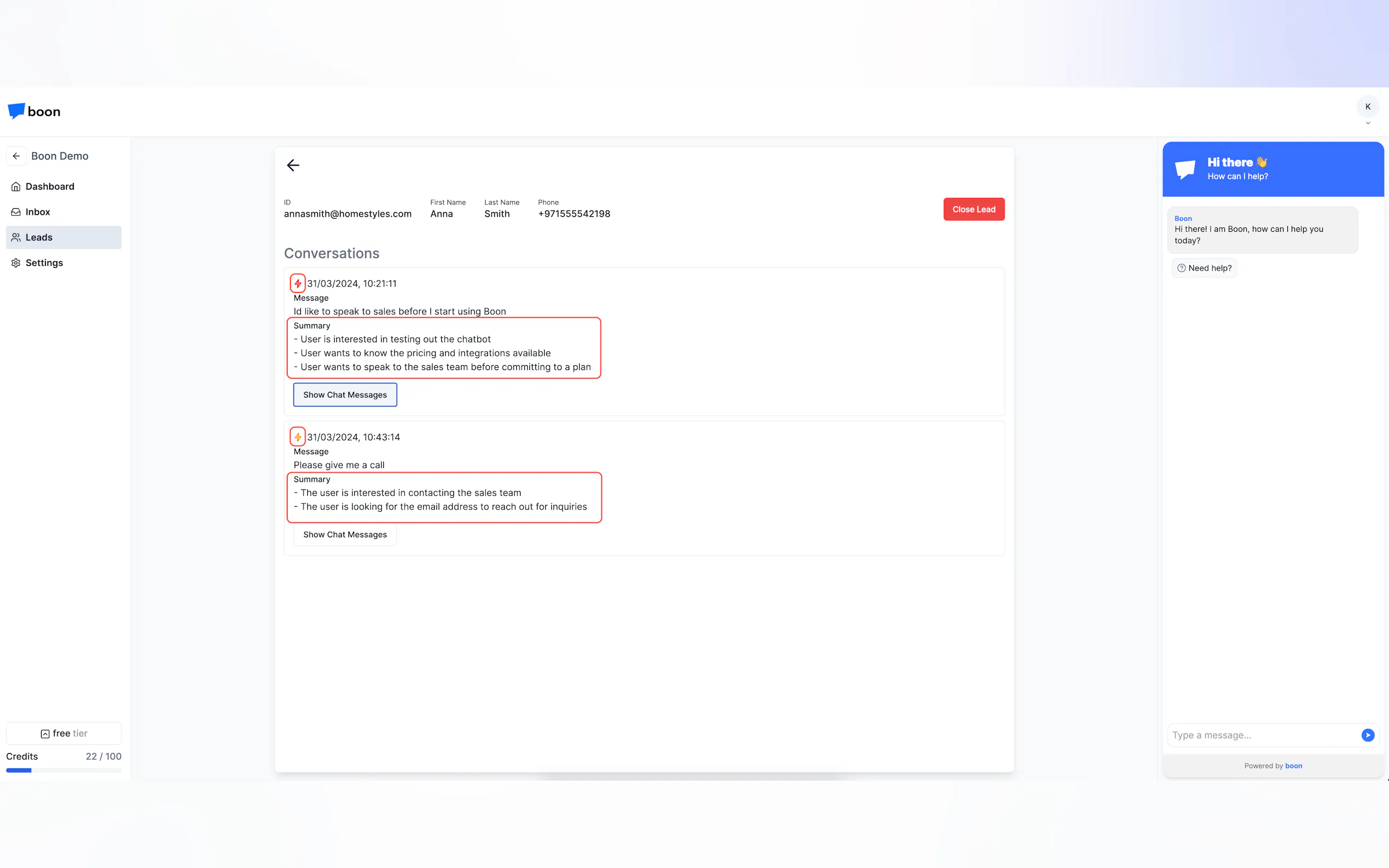
Task: Click the free tier plan icon
Action: coord(45,734)
